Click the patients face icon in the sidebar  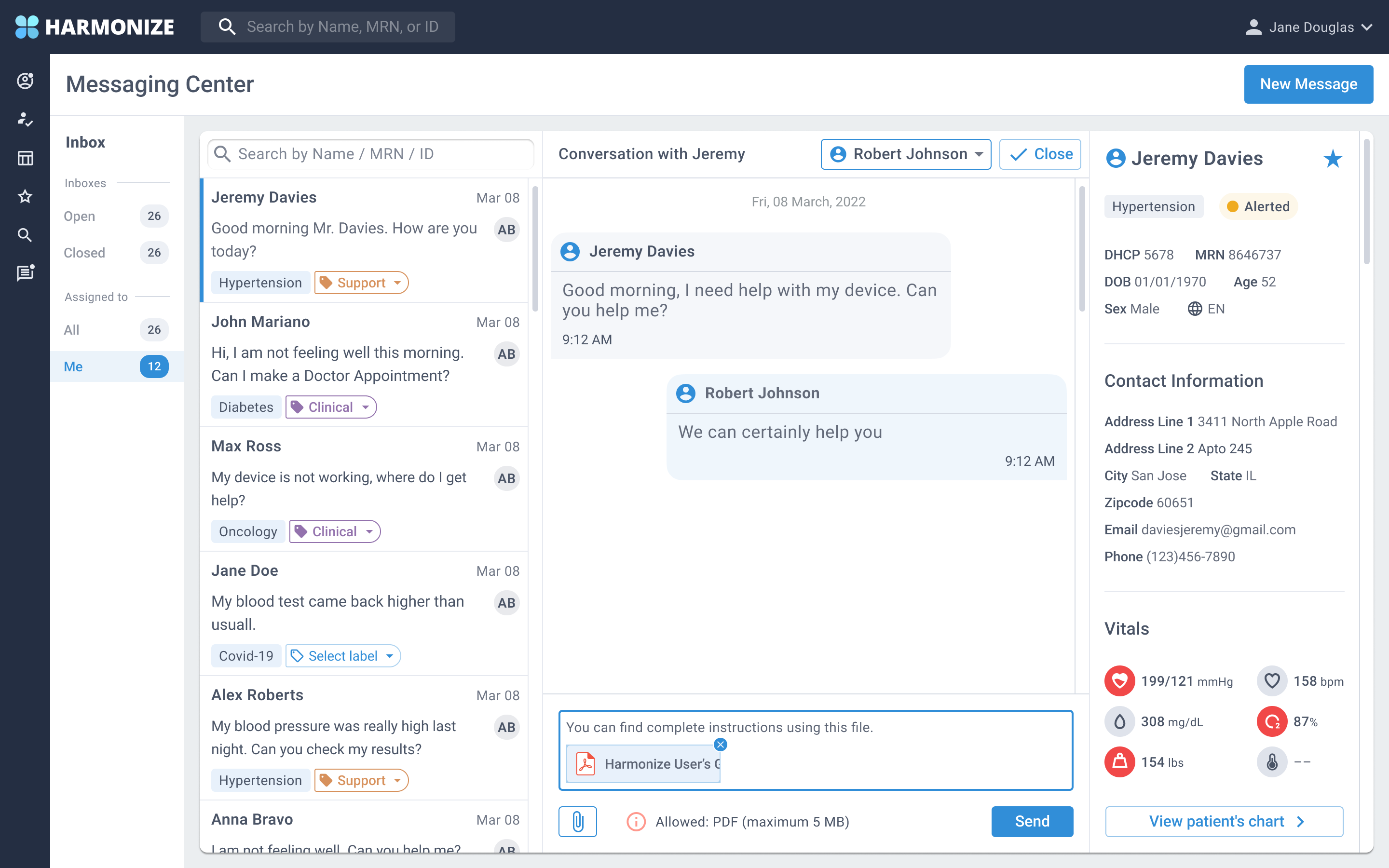[x=25, y=81]
